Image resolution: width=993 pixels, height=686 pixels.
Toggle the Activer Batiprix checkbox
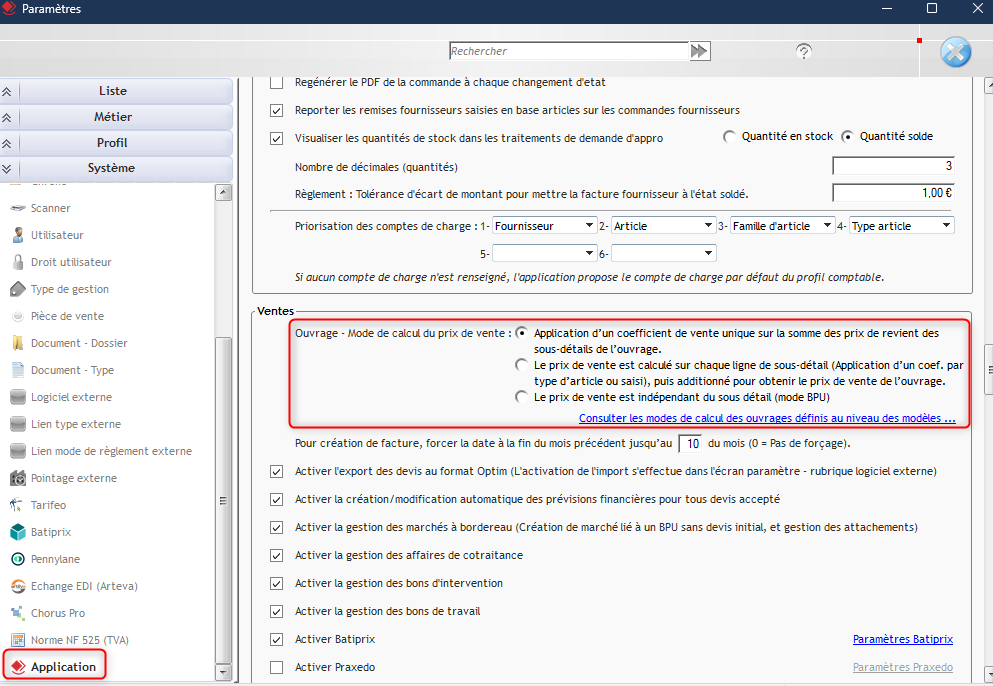(x=277, y=639)
